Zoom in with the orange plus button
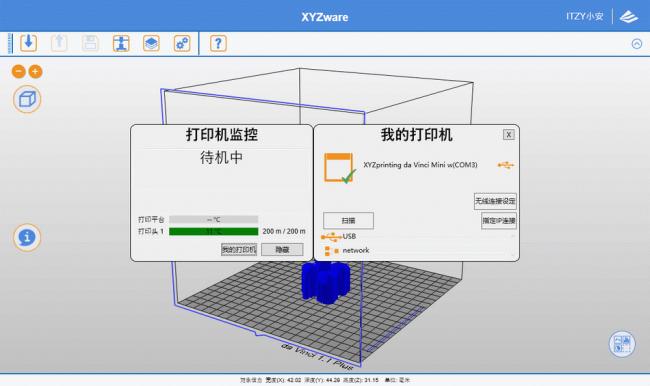The width and height of the screenshot is (650, 386). point(35,72)
